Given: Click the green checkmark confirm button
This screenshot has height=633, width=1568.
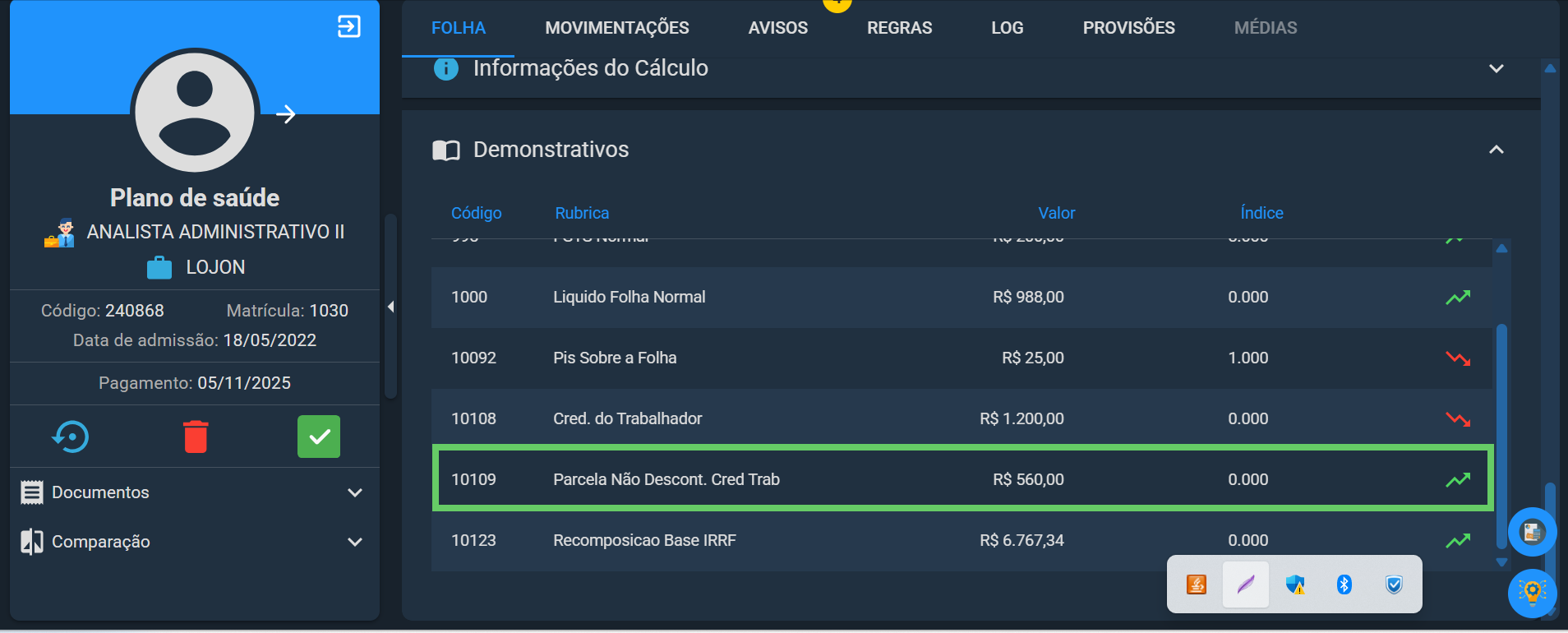Looking at the screenshot, I should tap(319, 437).
